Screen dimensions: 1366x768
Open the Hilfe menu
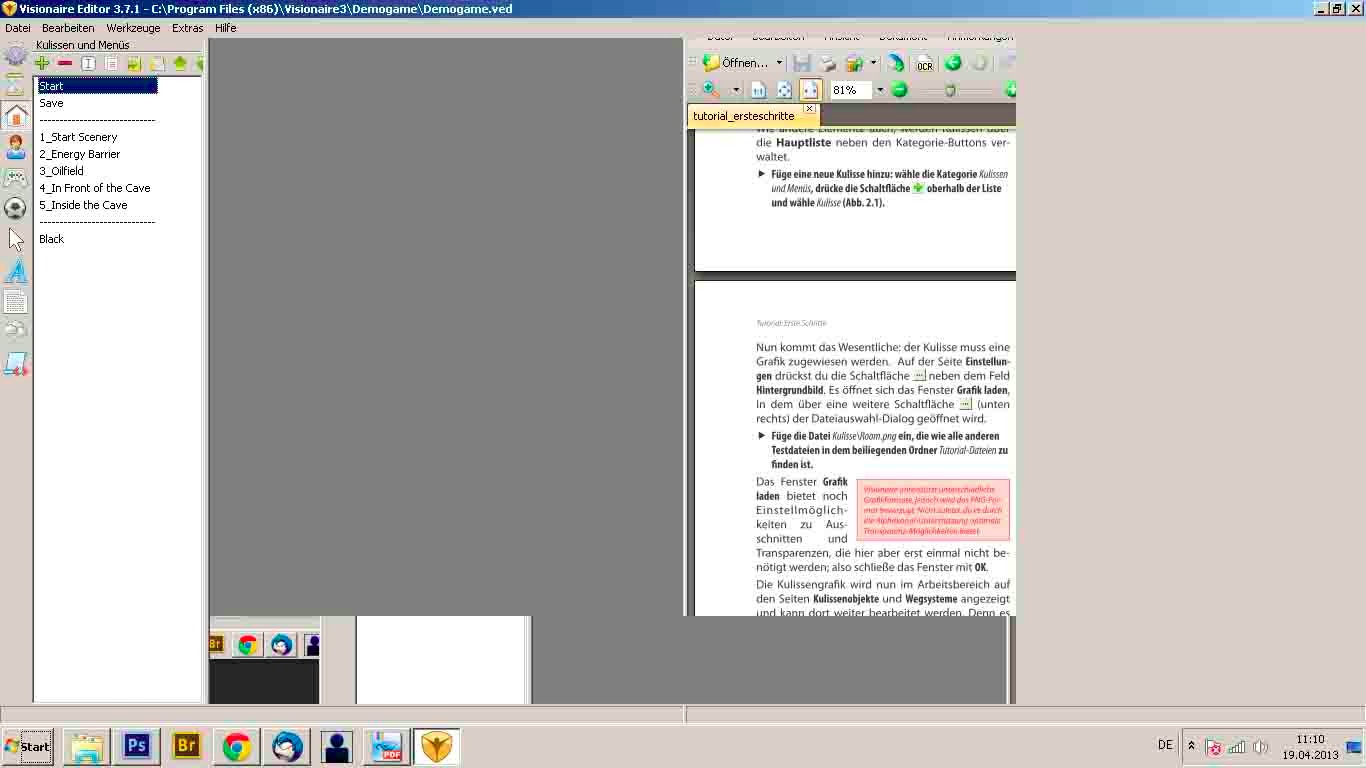click(x=226, y=28)
